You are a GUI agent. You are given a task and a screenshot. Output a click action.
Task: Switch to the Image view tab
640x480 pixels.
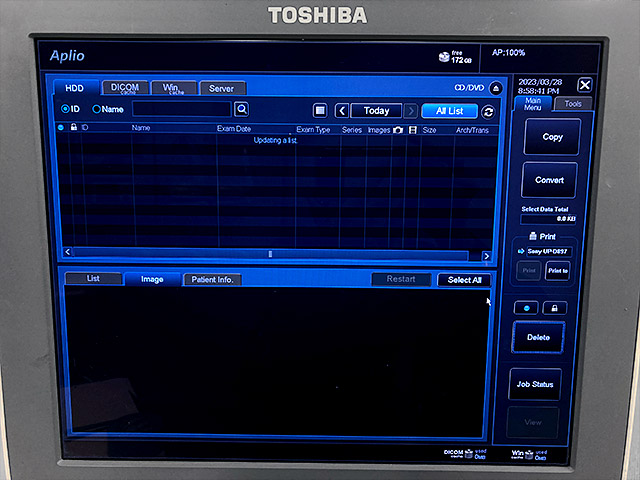pos(152,279)
